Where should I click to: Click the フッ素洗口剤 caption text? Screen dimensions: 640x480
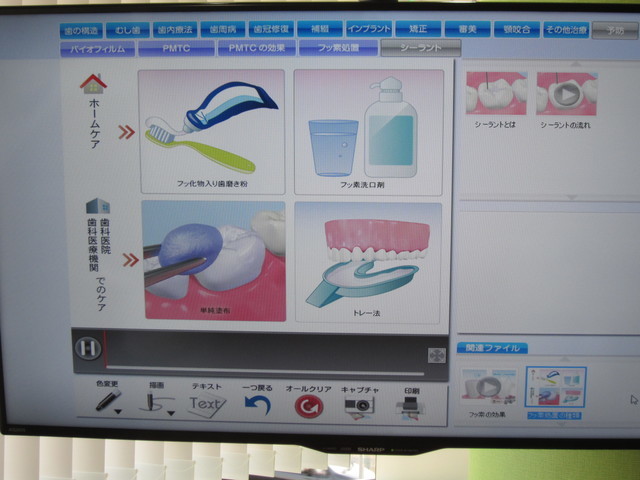362,184
